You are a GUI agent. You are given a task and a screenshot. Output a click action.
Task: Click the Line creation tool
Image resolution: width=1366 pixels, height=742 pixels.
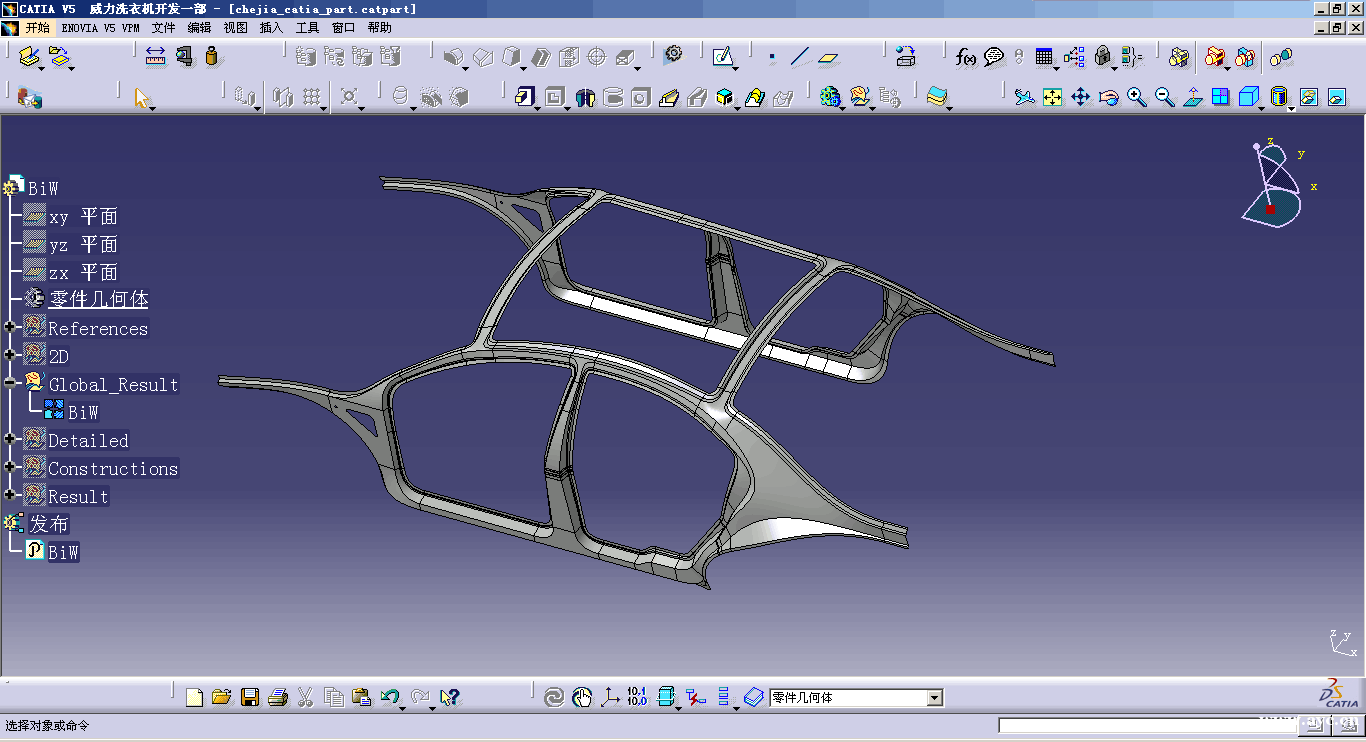point(799,57)
